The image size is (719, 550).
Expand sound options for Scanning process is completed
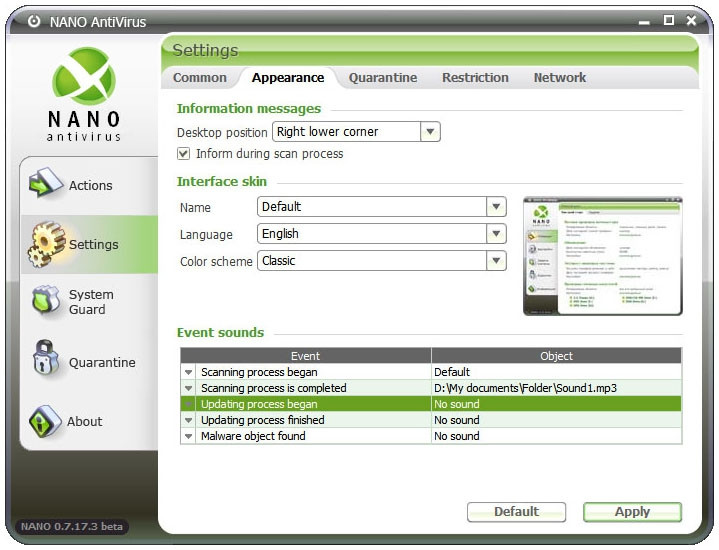[x=188, y=388]
